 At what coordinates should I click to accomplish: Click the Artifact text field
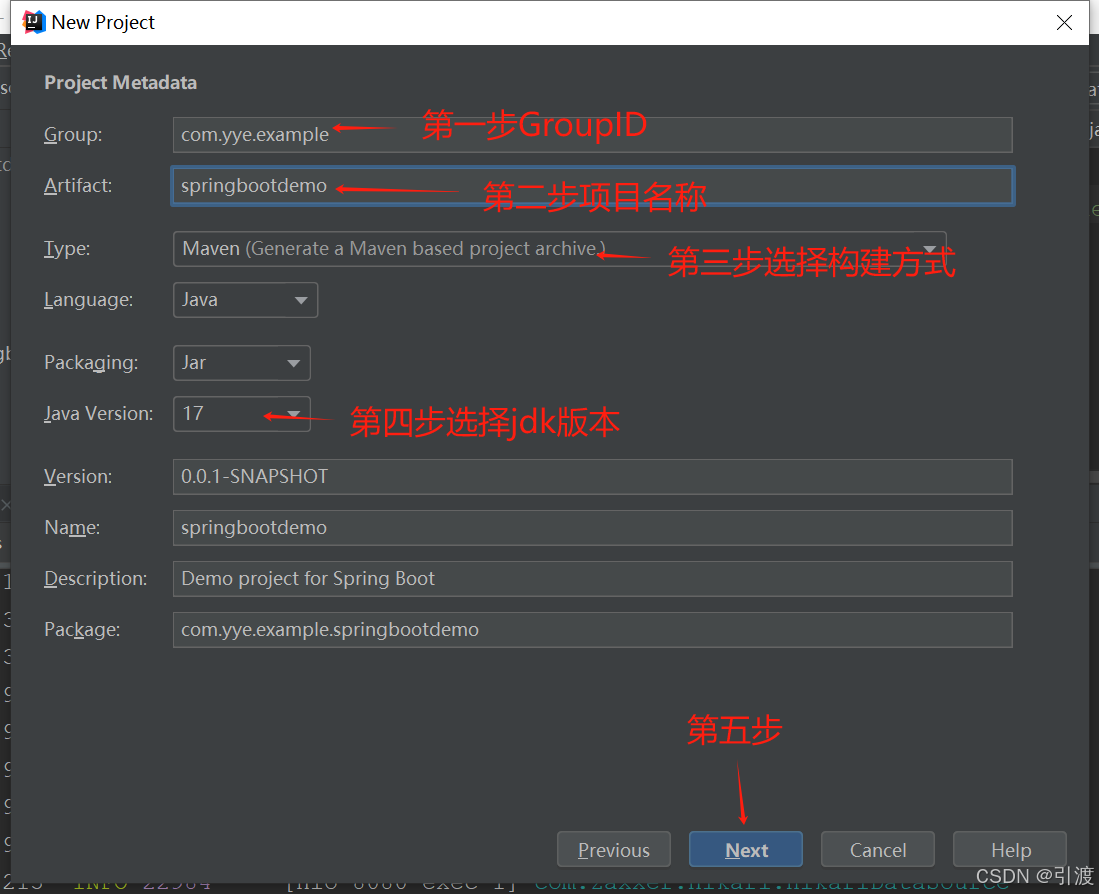point(592,186)
